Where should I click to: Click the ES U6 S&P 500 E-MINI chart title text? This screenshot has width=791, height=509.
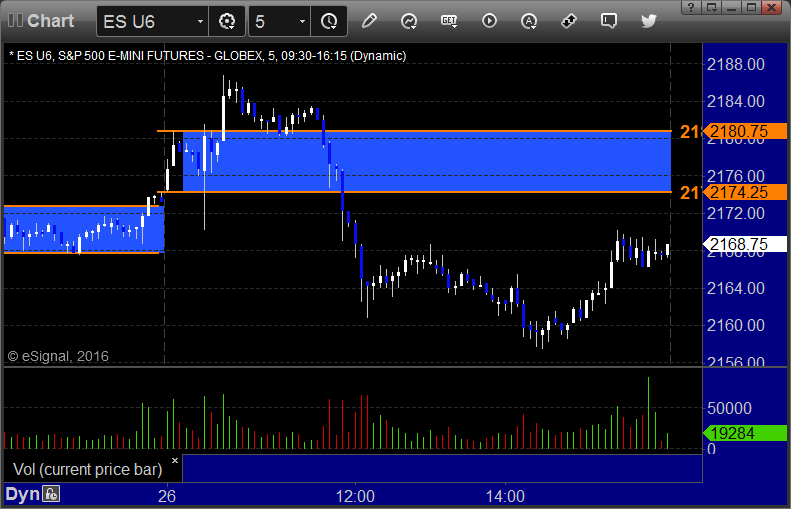click(207, 55)
